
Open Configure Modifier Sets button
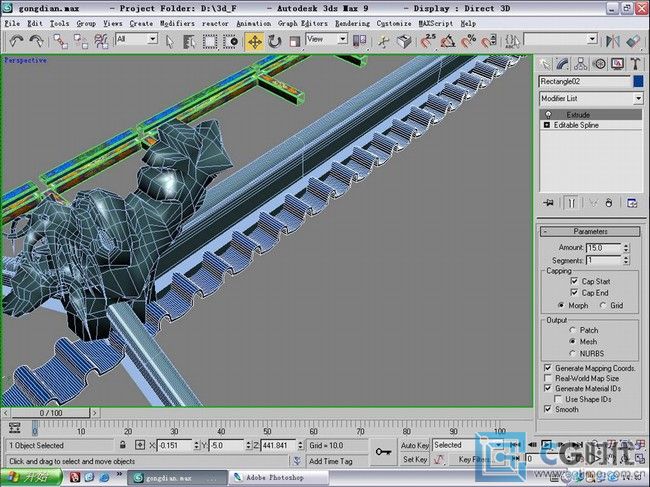[x=632, y=203]
